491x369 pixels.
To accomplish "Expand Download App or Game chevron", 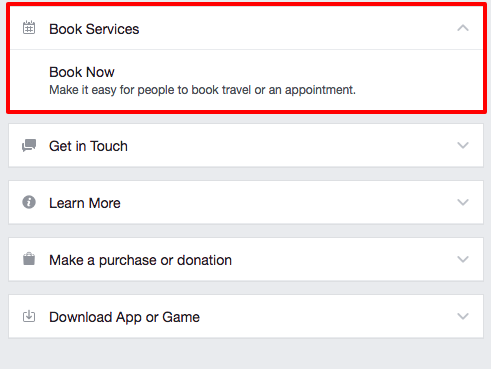I will [463, 316].
